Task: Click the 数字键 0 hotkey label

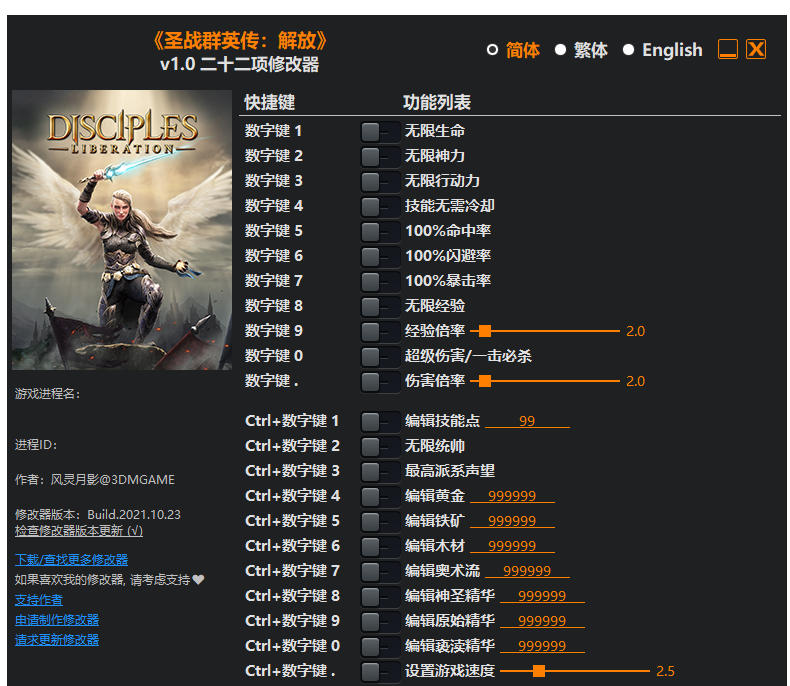Action: [x=274, y=356]
